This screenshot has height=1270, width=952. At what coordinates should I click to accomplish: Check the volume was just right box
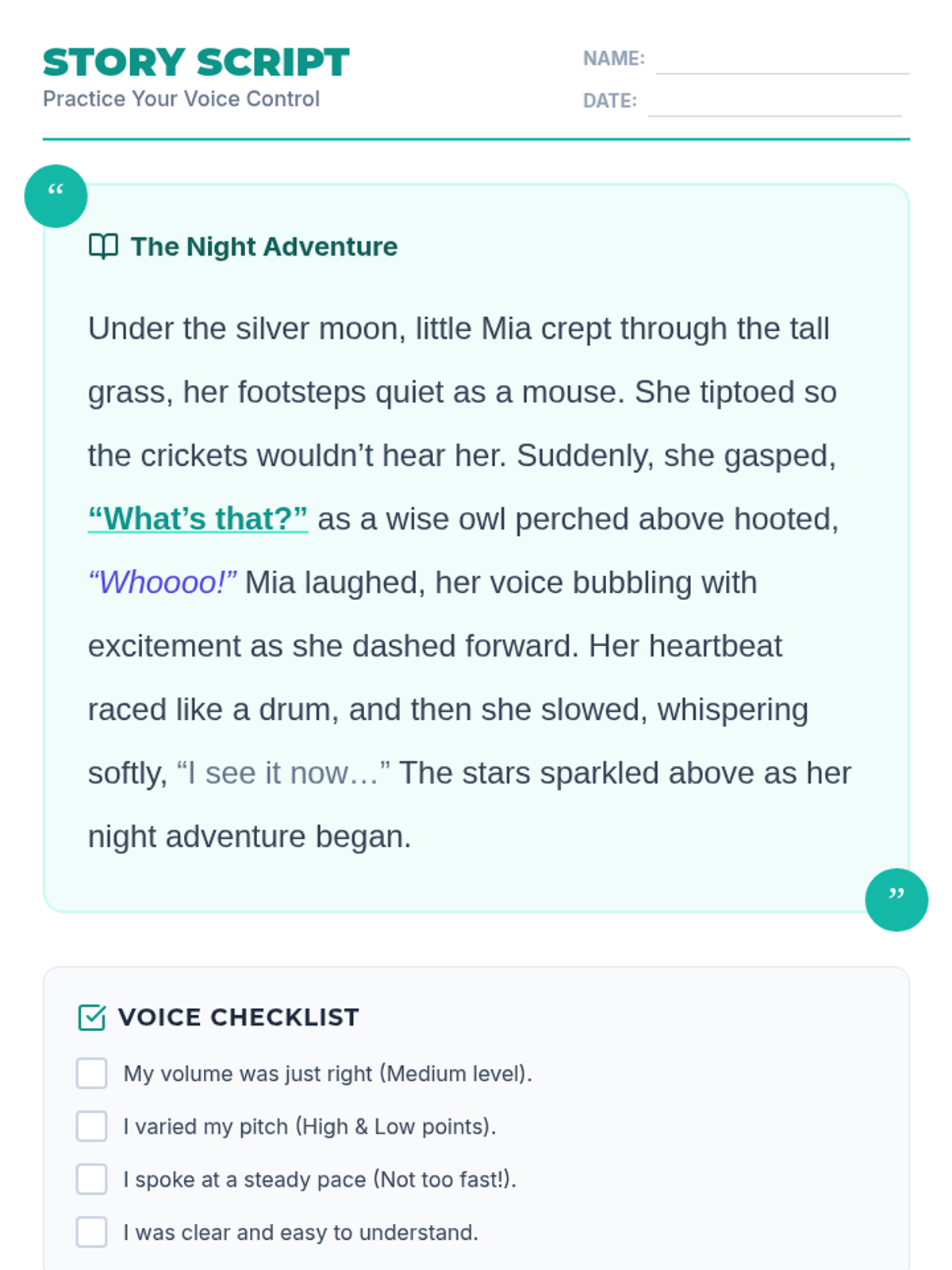pyautogui.click(x=92, y=1073)
